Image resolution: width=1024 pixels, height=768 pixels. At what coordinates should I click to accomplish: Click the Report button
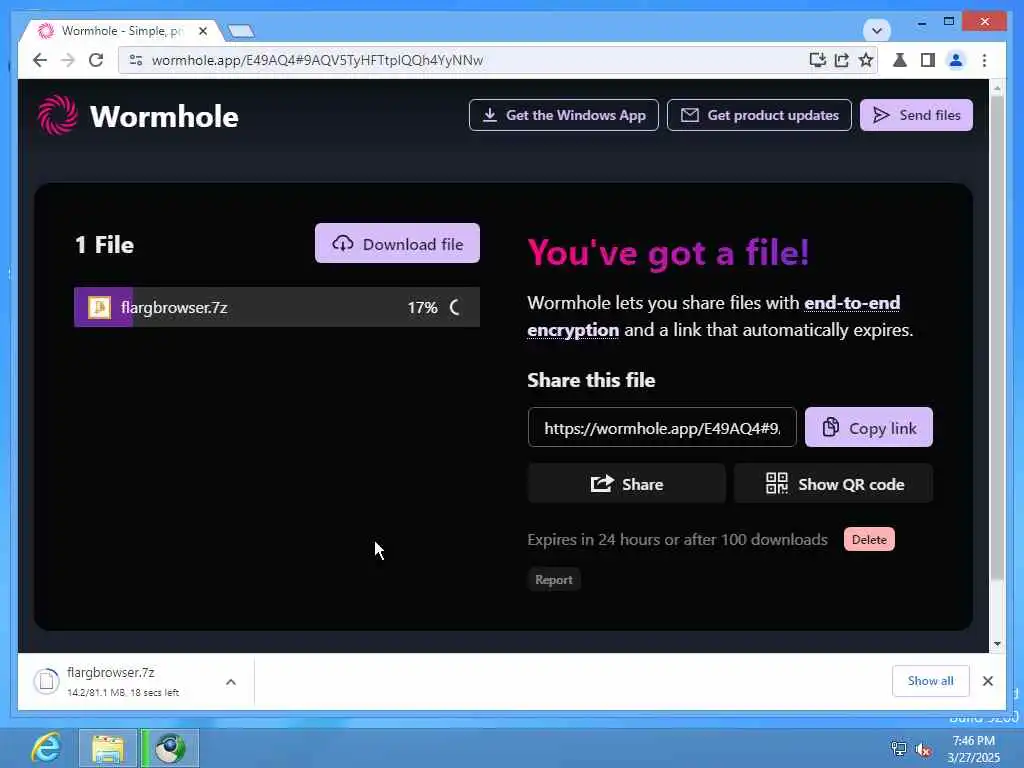(554, 580)
